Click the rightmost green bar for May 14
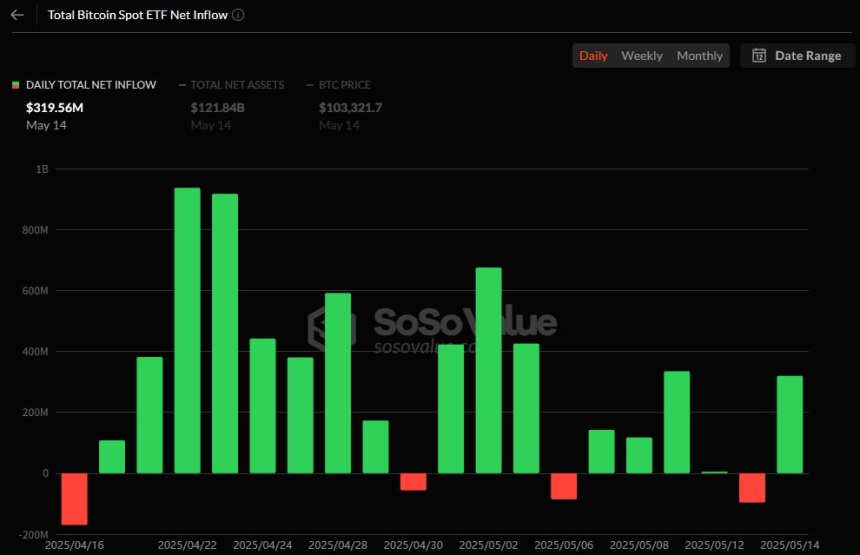The height and width of the screenshot is (555, 860). pos(789,424)
